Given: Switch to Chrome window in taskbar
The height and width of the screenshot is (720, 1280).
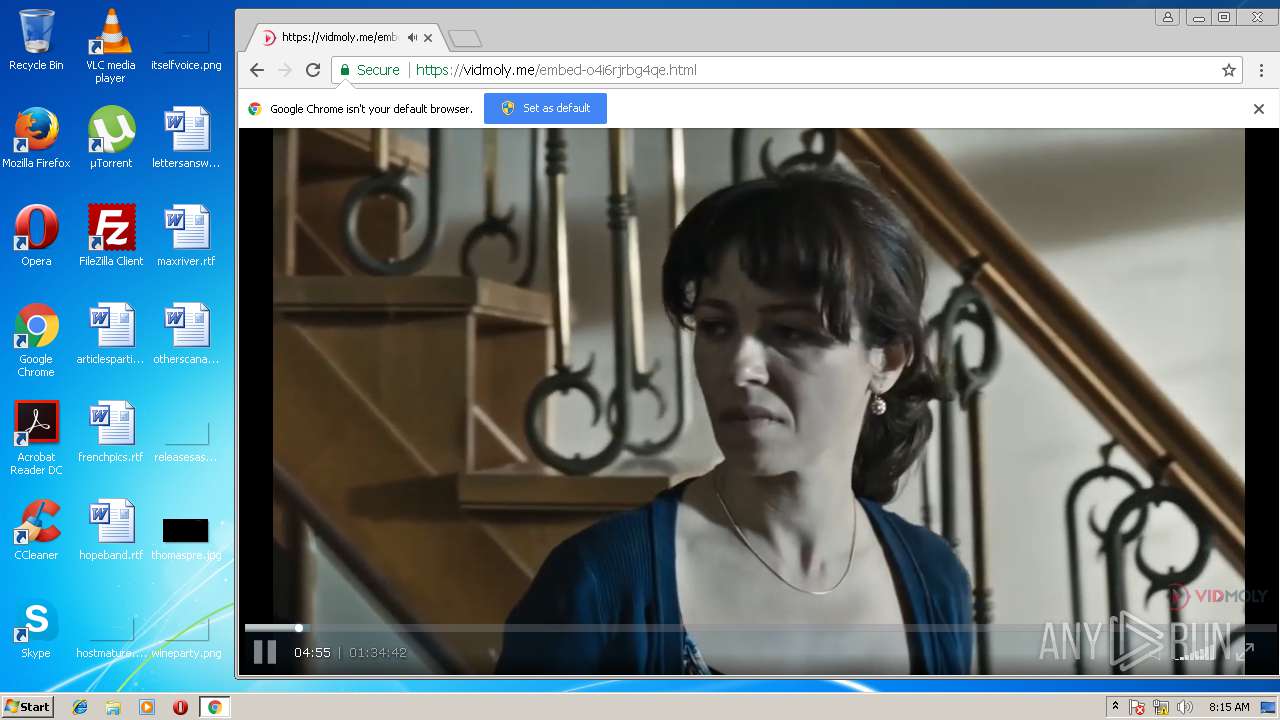Looking at the screenshot, I should [214, 707].
